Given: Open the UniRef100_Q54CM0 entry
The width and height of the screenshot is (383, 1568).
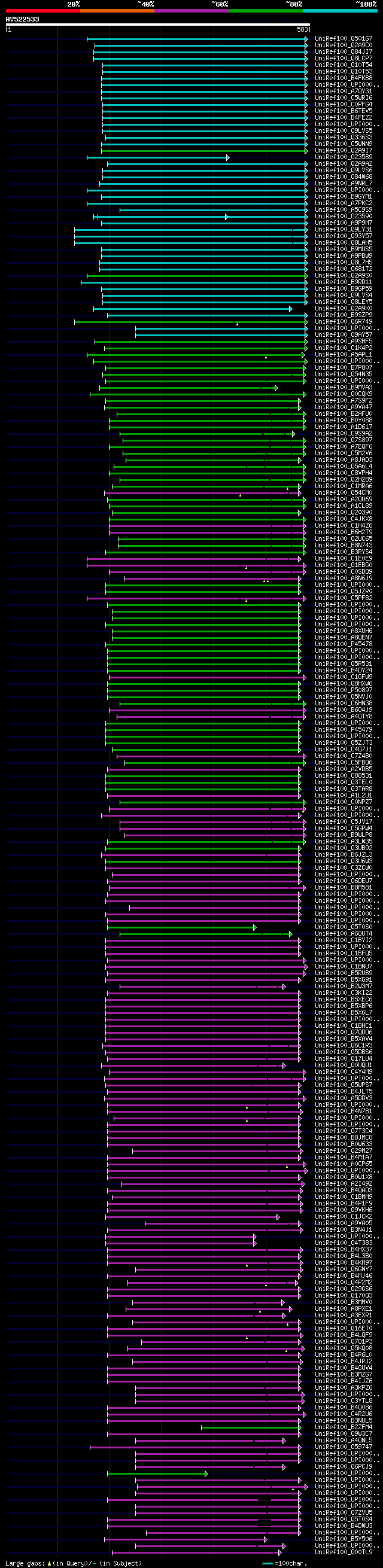Looking at the screenshot, I should point(344,493).
